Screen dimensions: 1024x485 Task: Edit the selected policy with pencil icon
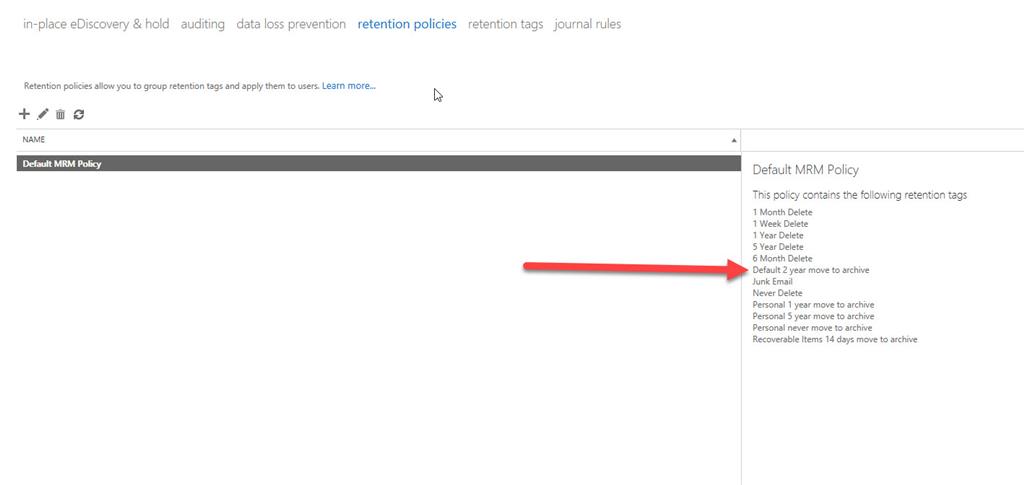click(42, 114)
